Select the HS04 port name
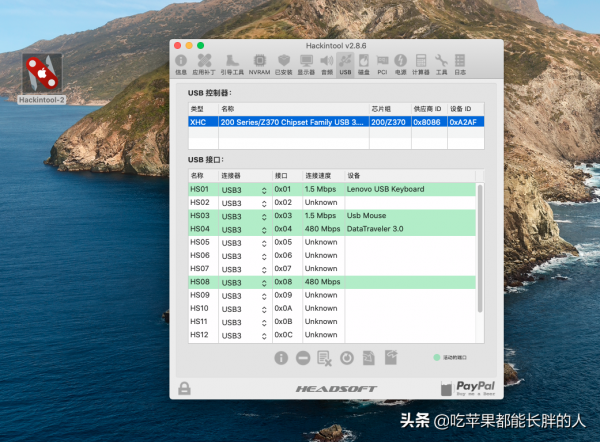Screen dimensions: 600x442 click(200, 229)
